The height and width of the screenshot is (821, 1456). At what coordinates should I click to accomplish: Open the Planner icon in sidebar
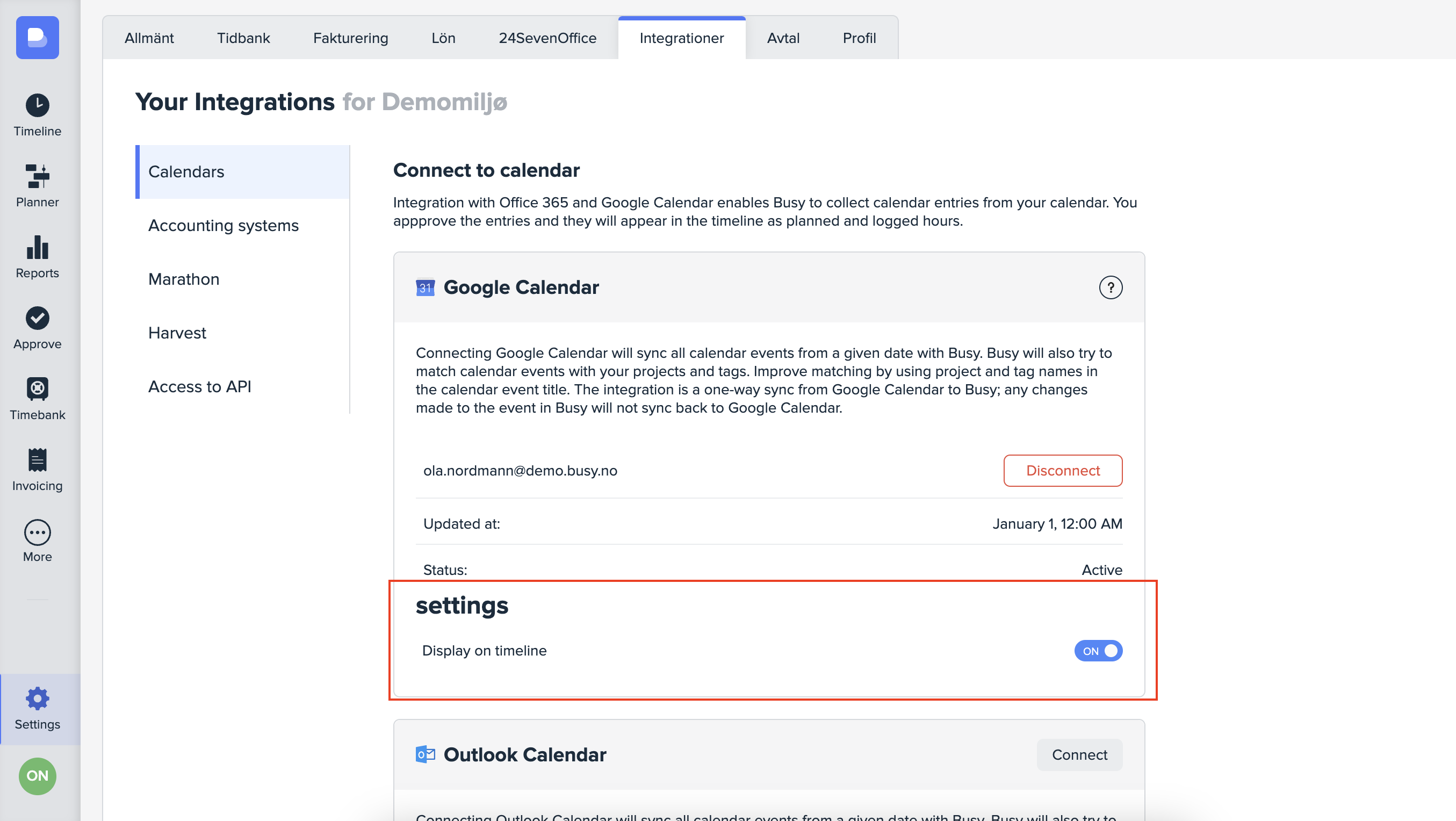click(37, 176)
